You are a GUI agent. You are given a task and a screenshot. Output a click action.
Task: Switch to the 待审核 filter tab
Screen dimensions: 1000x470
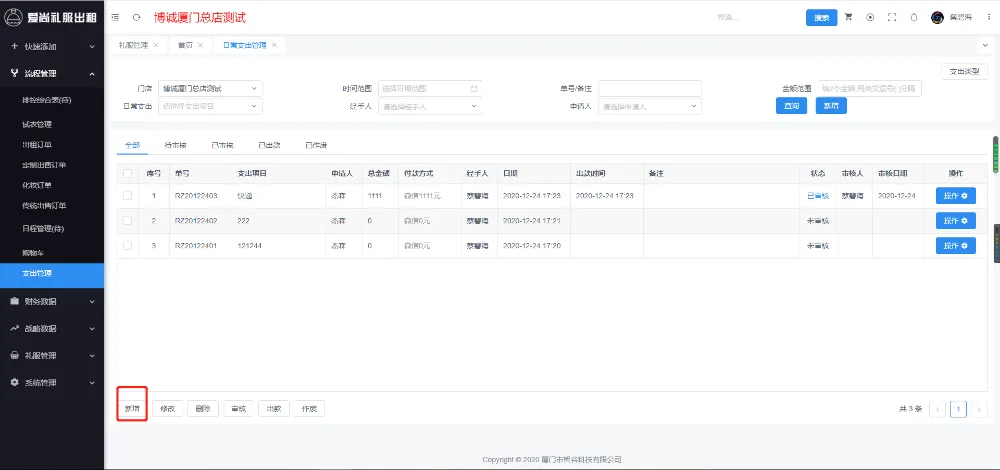175,146
